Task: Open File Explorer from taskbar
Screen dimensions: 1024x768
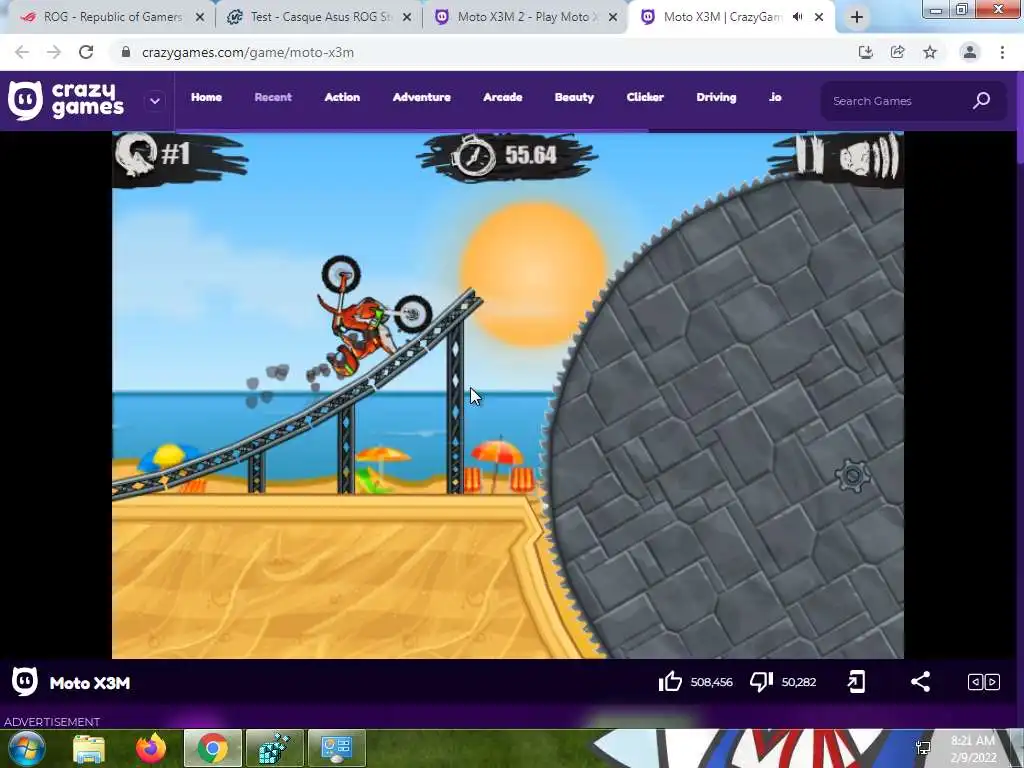Action: pos(89,748)
